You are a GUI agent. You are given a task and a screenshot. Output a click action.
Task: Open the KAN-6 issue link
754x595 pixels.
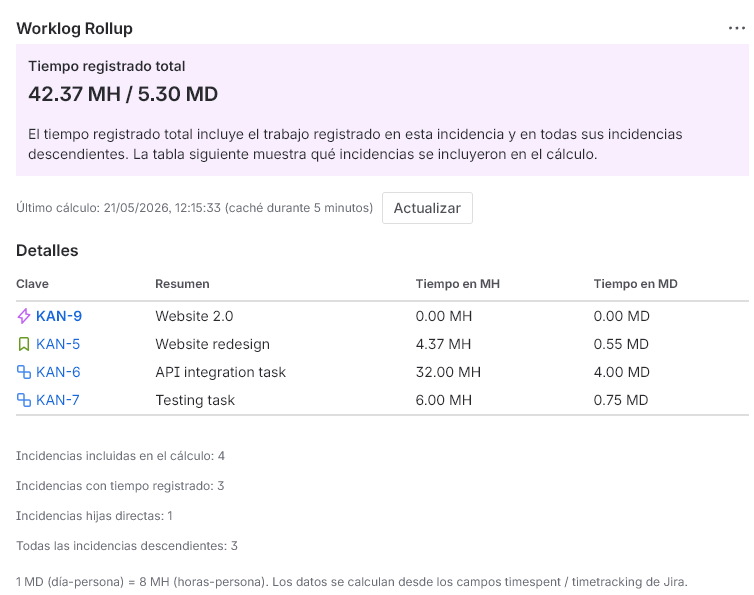pyautogui.click(x=58, y=372)
